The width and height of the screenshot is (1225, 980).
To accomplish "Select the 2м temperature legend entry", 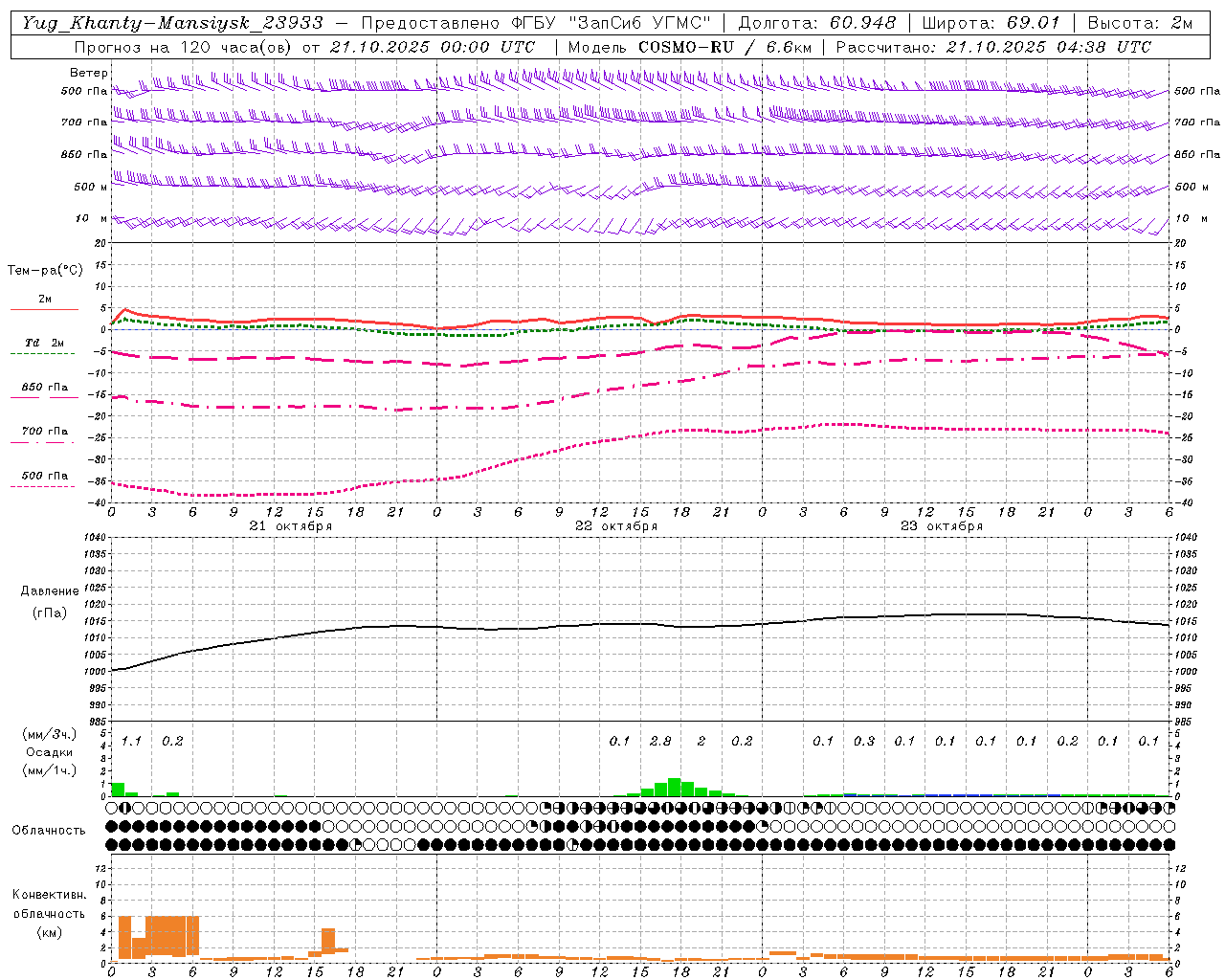I will [45, 299].
